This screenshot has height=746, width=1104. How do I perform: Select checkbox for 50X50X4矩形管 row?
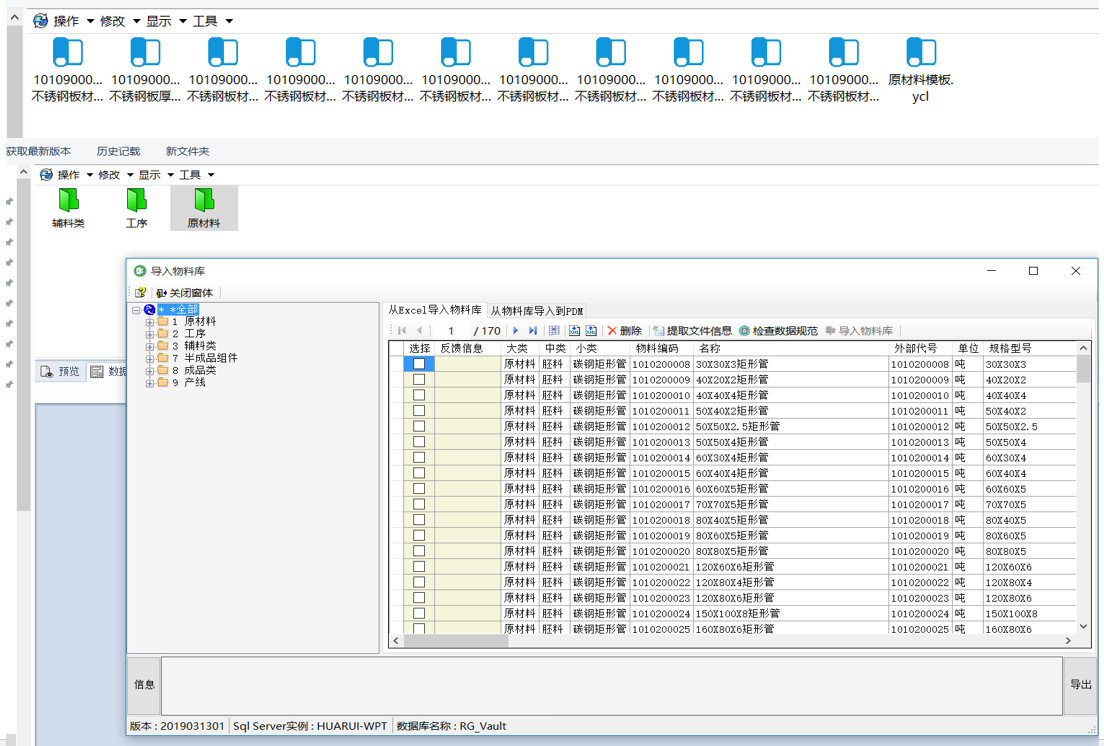(419, 442)
